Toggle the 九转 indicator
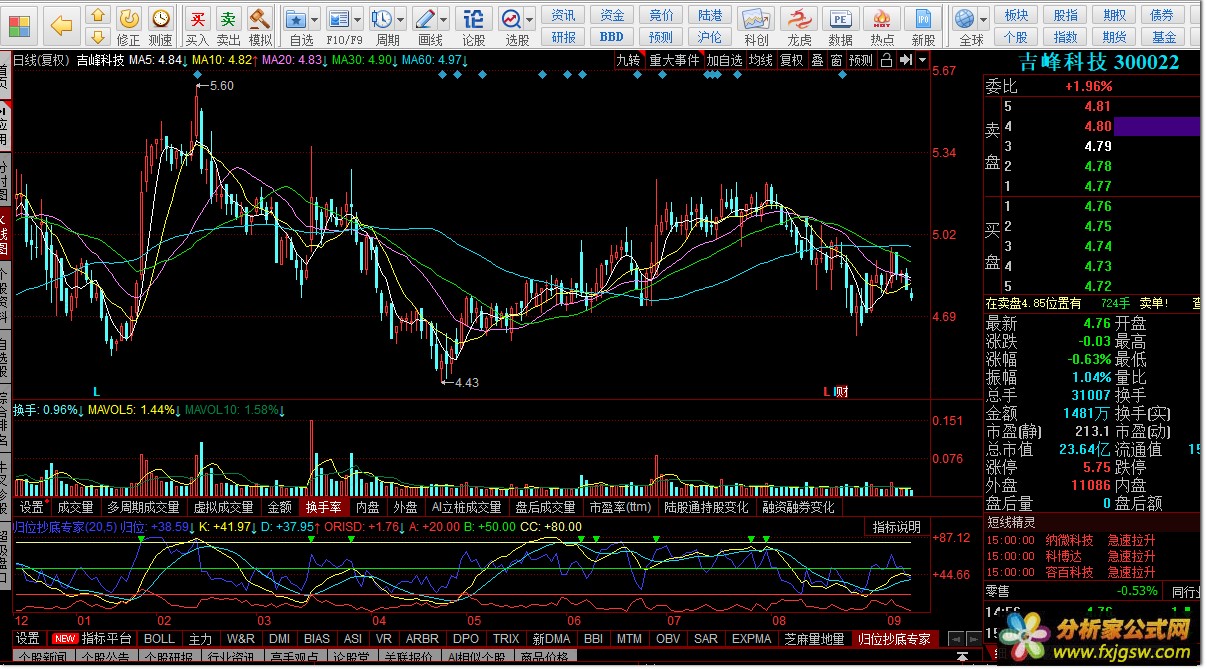This screenshot has height=669, width=1207. (x=628, y=60)
